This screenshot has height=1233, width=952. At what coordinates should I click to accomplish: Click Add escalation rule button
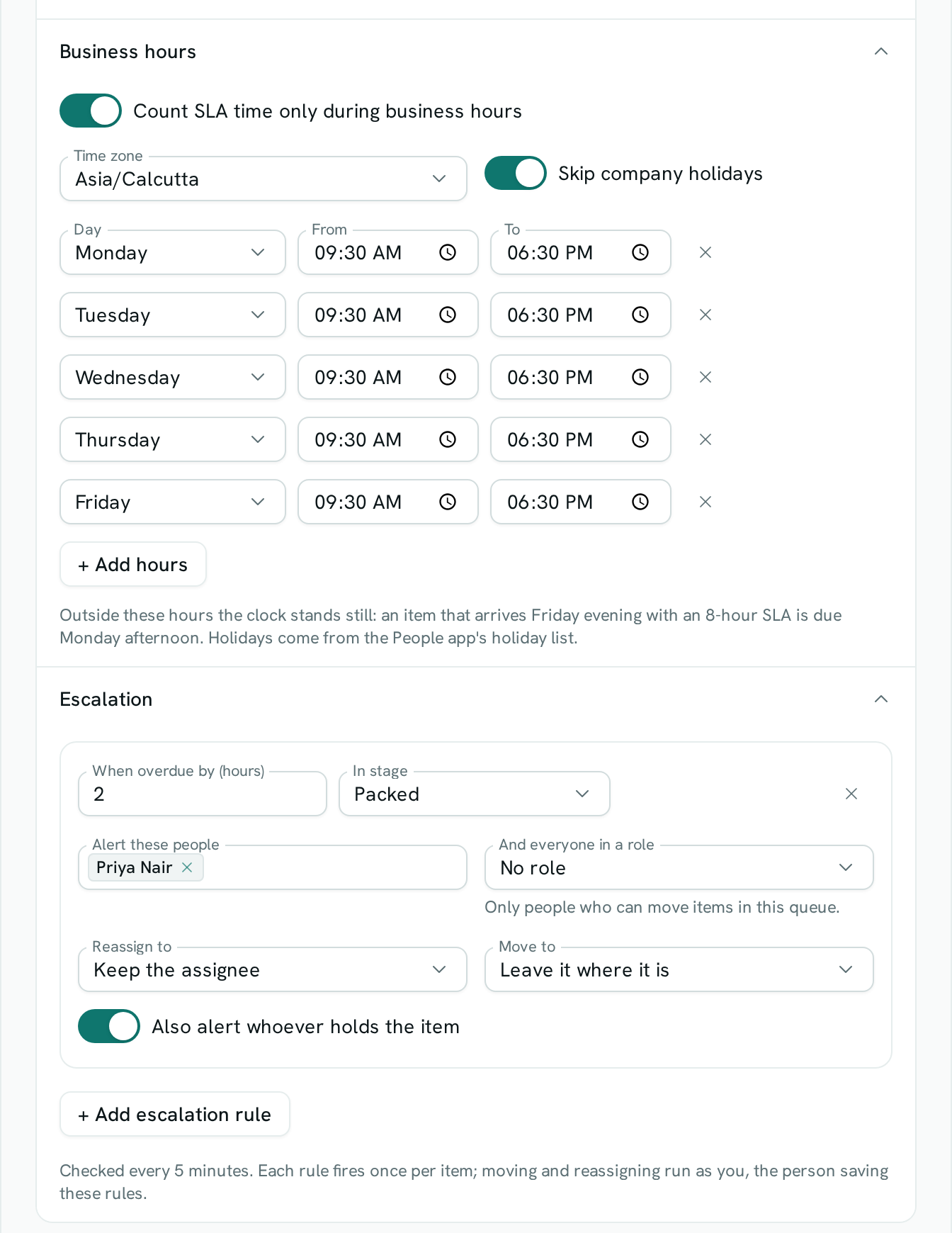point(175,1114)
